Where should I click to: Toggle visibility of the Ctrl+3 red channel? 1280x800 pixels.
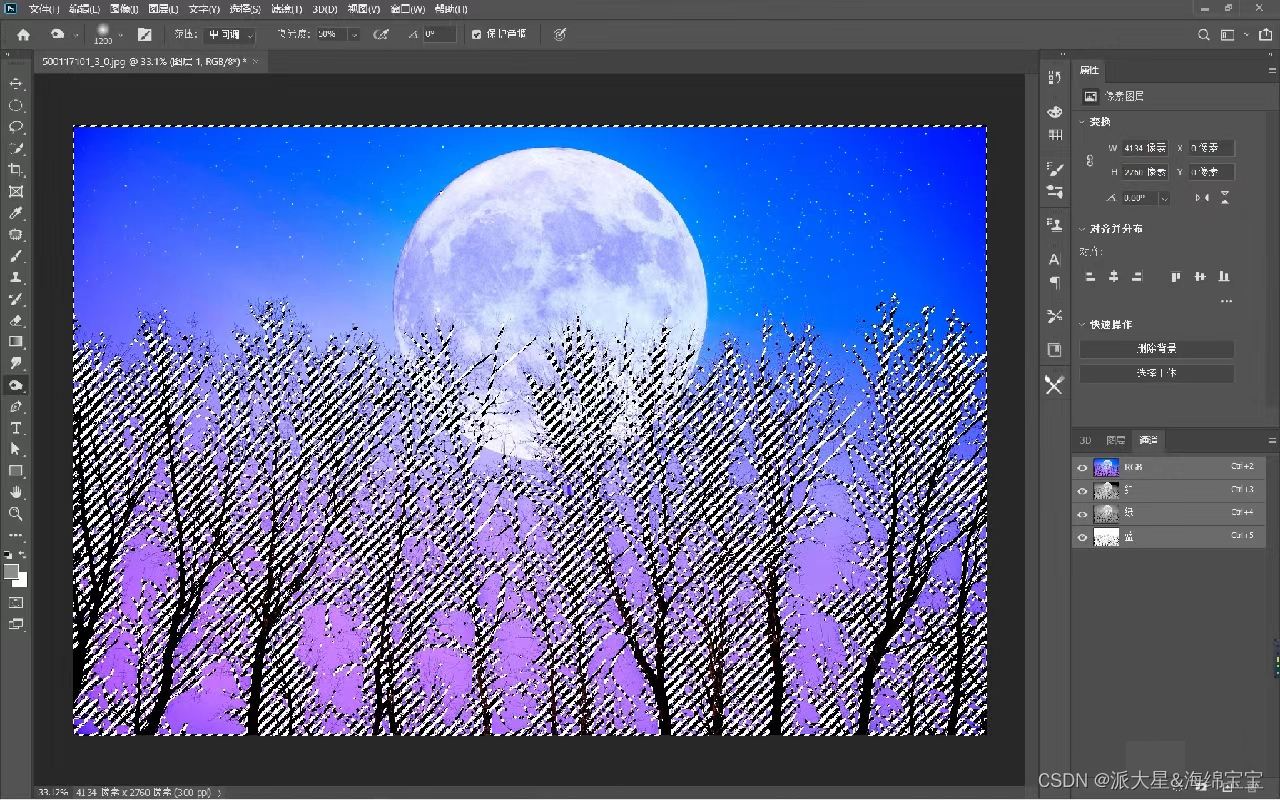1082,491
